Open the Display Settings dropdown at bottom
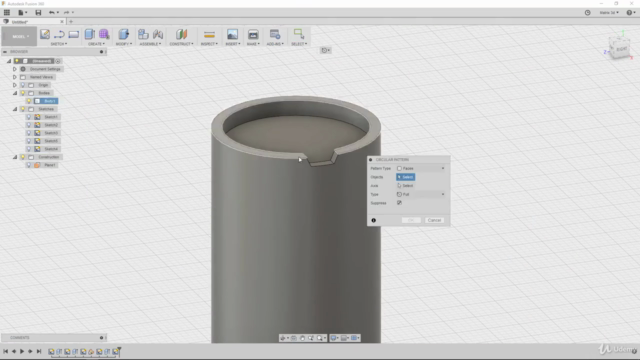Image resolution: width=640 pixels, height=360 pixels. click(x=335, y=338)
